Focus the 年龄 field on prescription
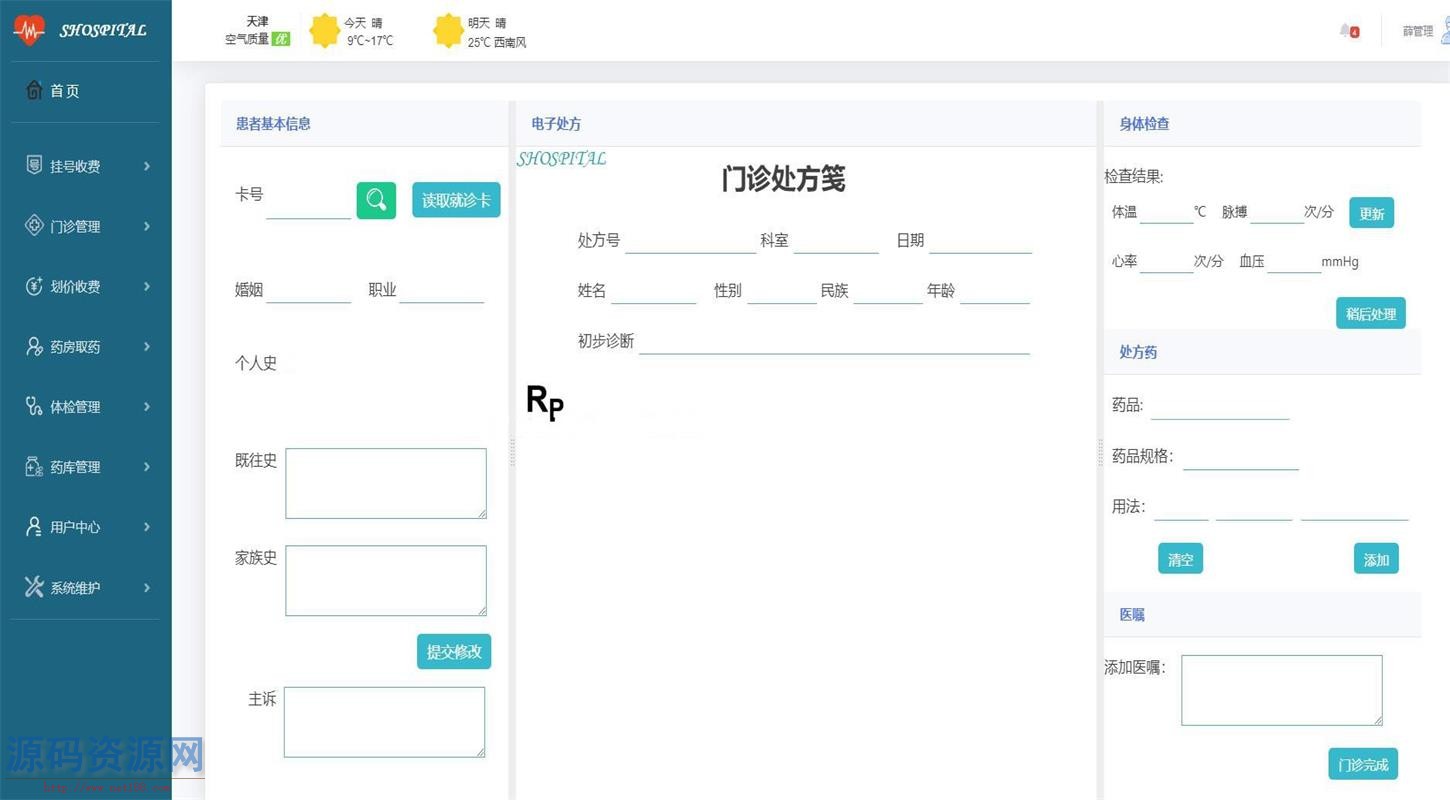 pyautogui.click(x=995, y=291)
